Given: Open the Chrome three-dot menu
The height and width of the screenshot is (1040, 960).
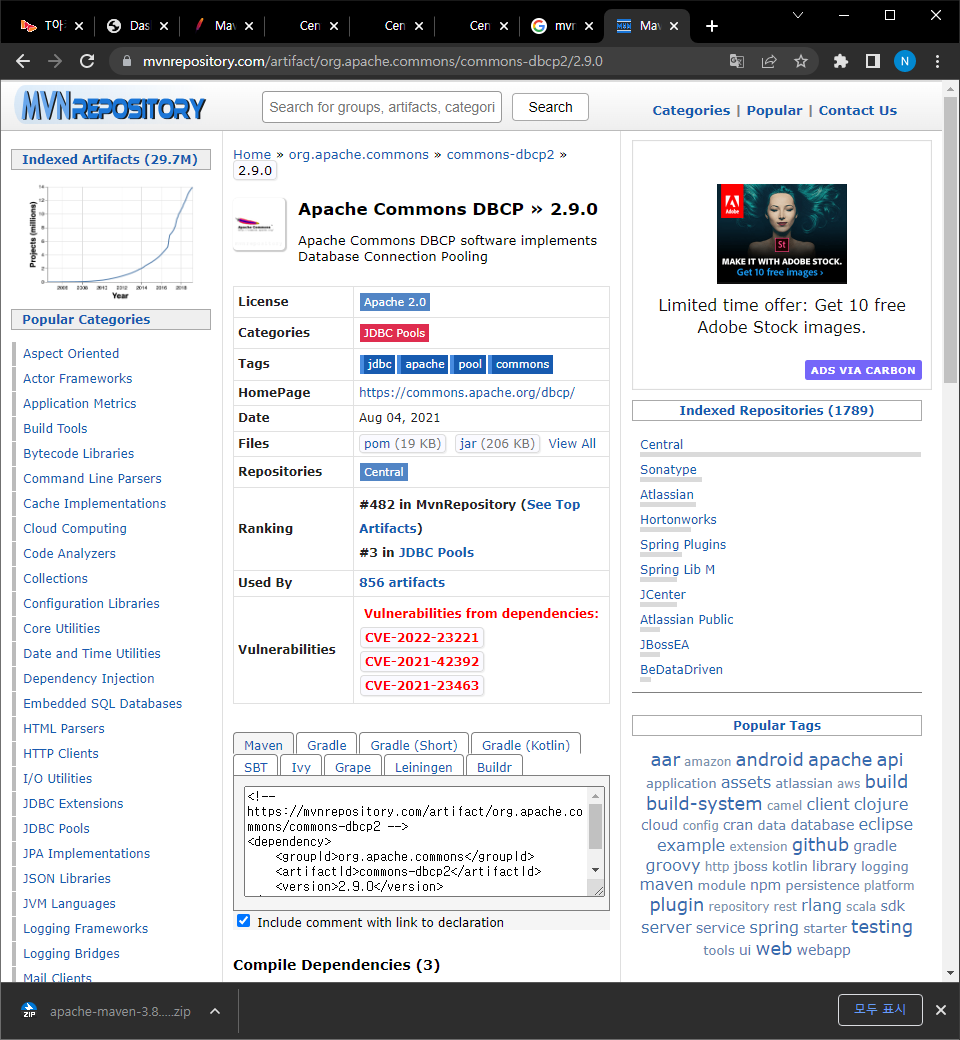Looking at the screenshot, I should click(937, 62).
